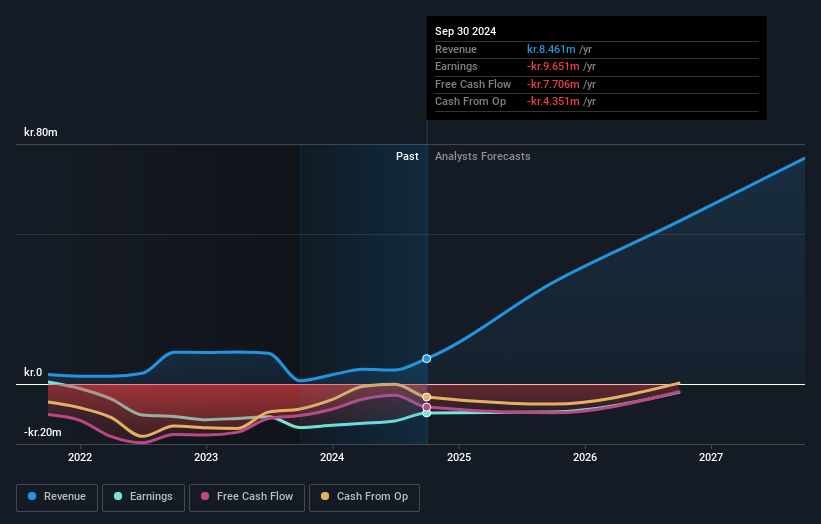Toggle the Earnings legend button

(x=143, y=497)
